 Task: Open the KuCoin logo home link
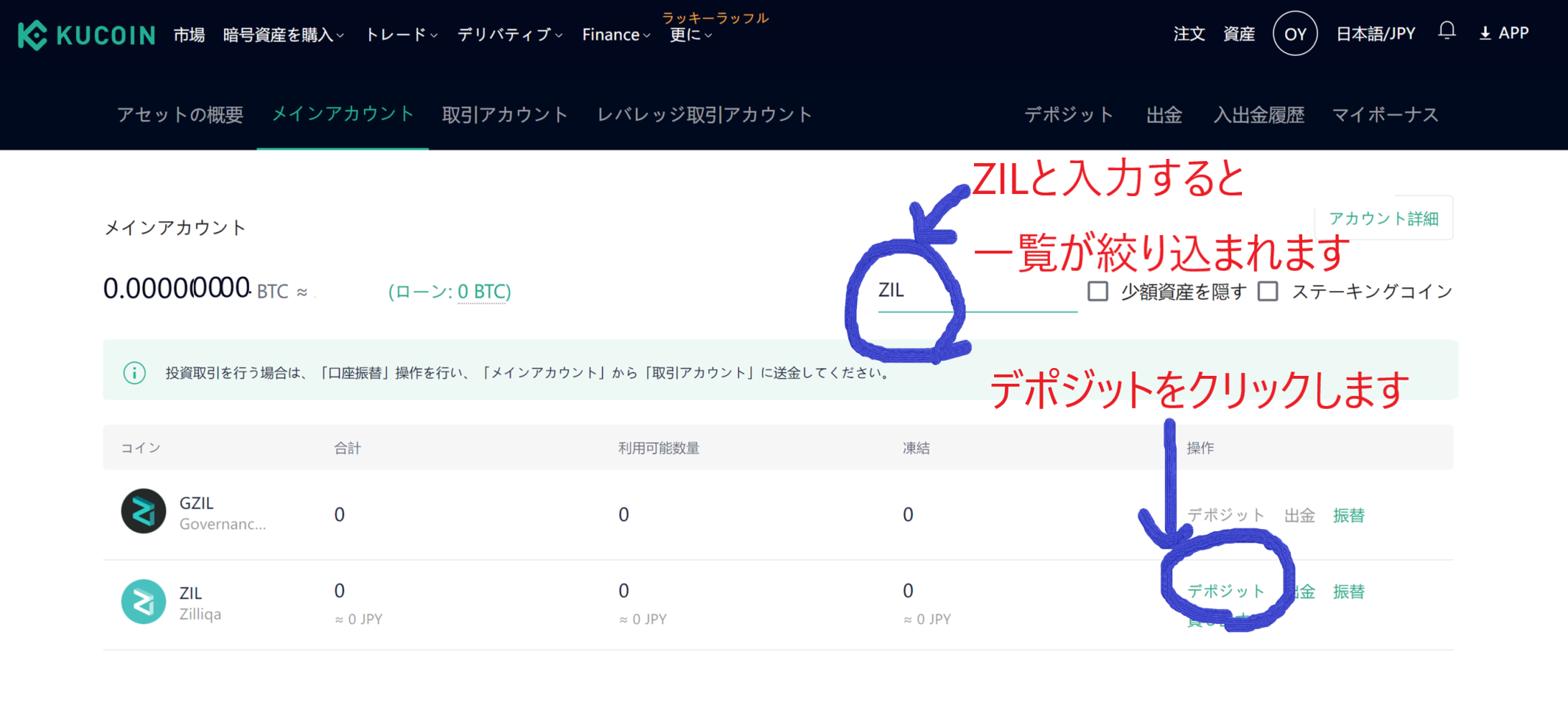(86, 35)
